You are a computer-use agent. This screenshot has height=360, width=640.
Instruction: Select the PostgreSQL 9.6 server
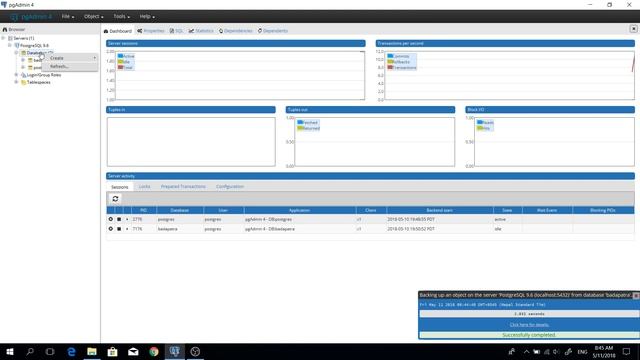tap(34, 45)
